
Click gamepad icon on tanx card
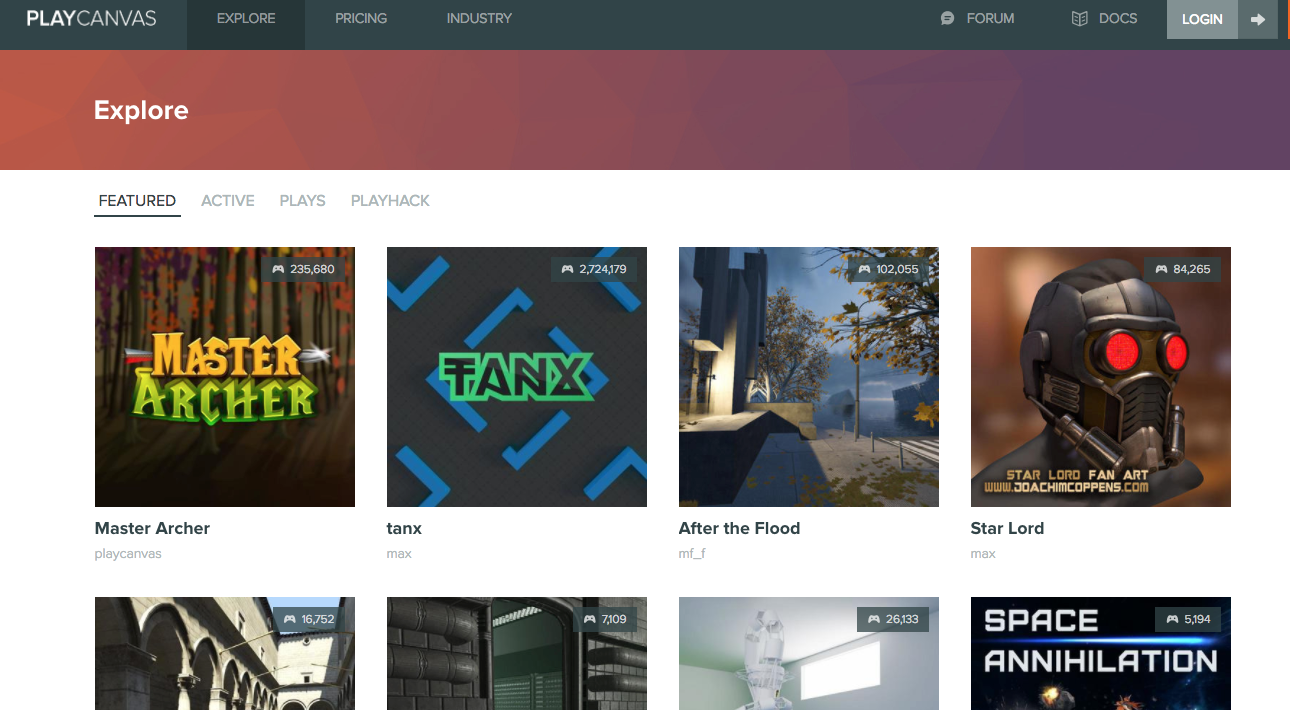click(567, 269)
